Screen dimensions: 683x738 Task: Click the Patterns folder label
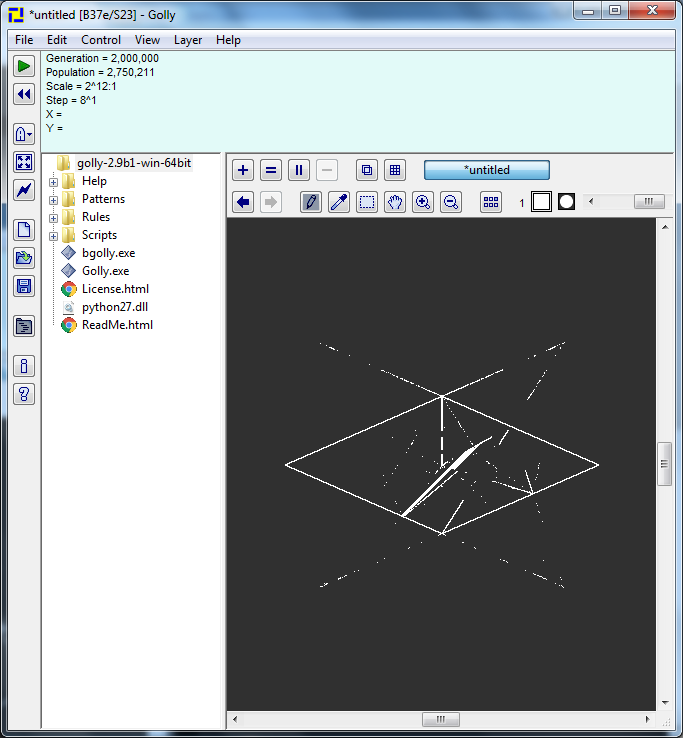[x=103, y=199]
